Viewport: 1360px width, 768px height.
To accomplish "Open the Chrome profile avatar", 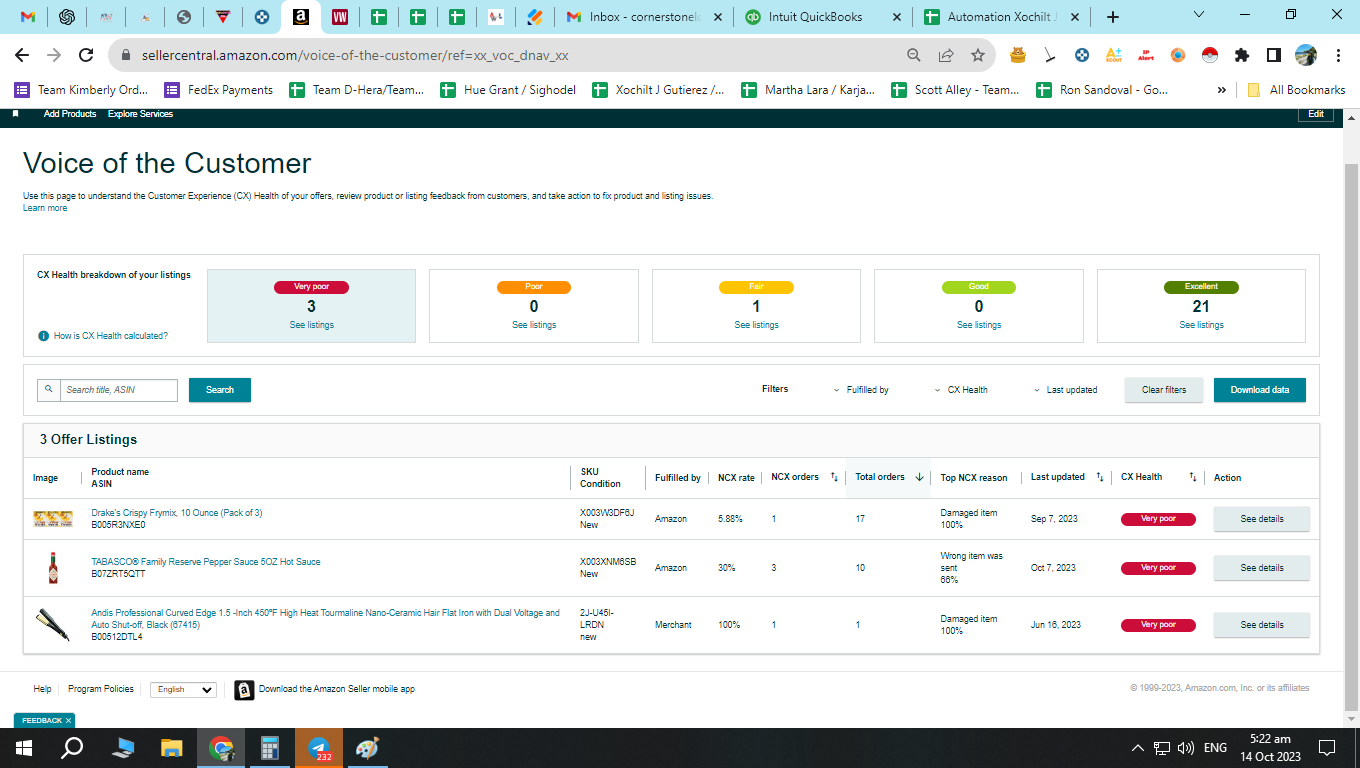I will 1306,55.
